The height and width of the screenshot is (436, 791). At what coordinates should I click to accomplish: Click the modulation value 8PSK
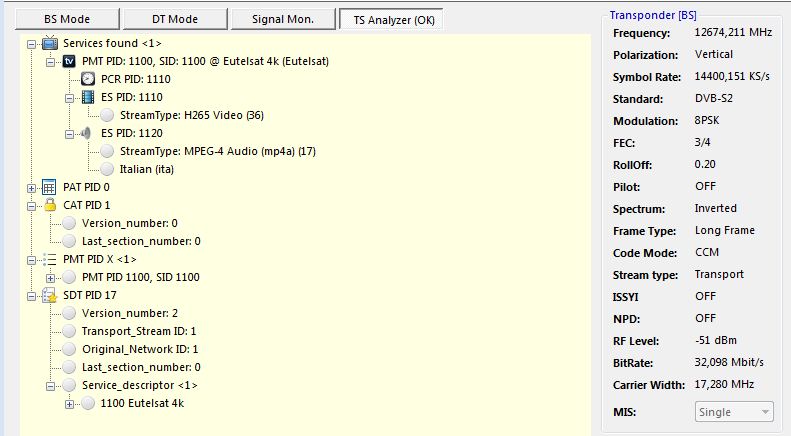click(707, 120)
